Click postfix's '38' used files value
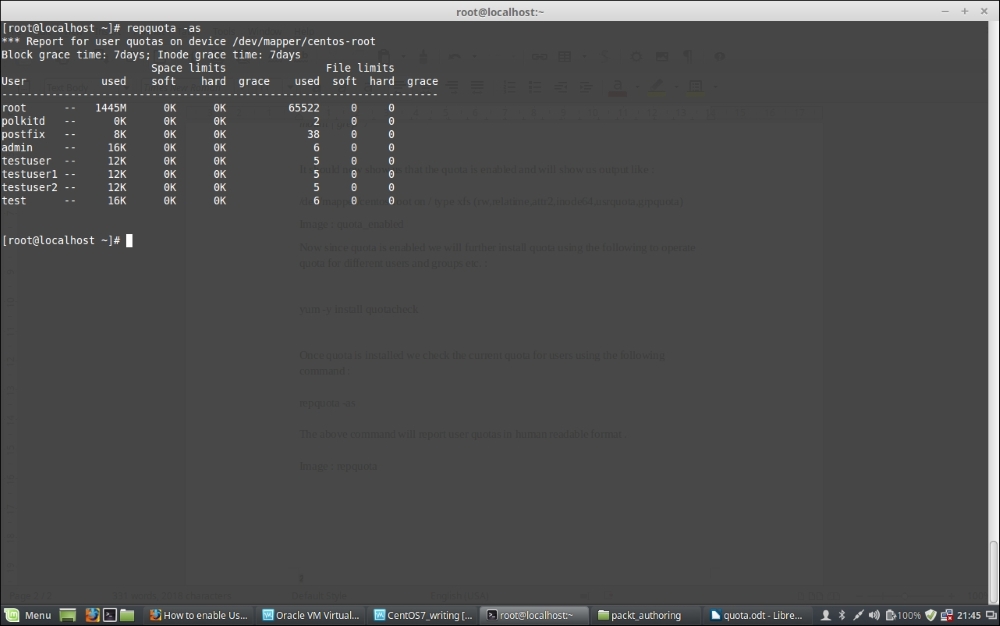 point(313,135)
